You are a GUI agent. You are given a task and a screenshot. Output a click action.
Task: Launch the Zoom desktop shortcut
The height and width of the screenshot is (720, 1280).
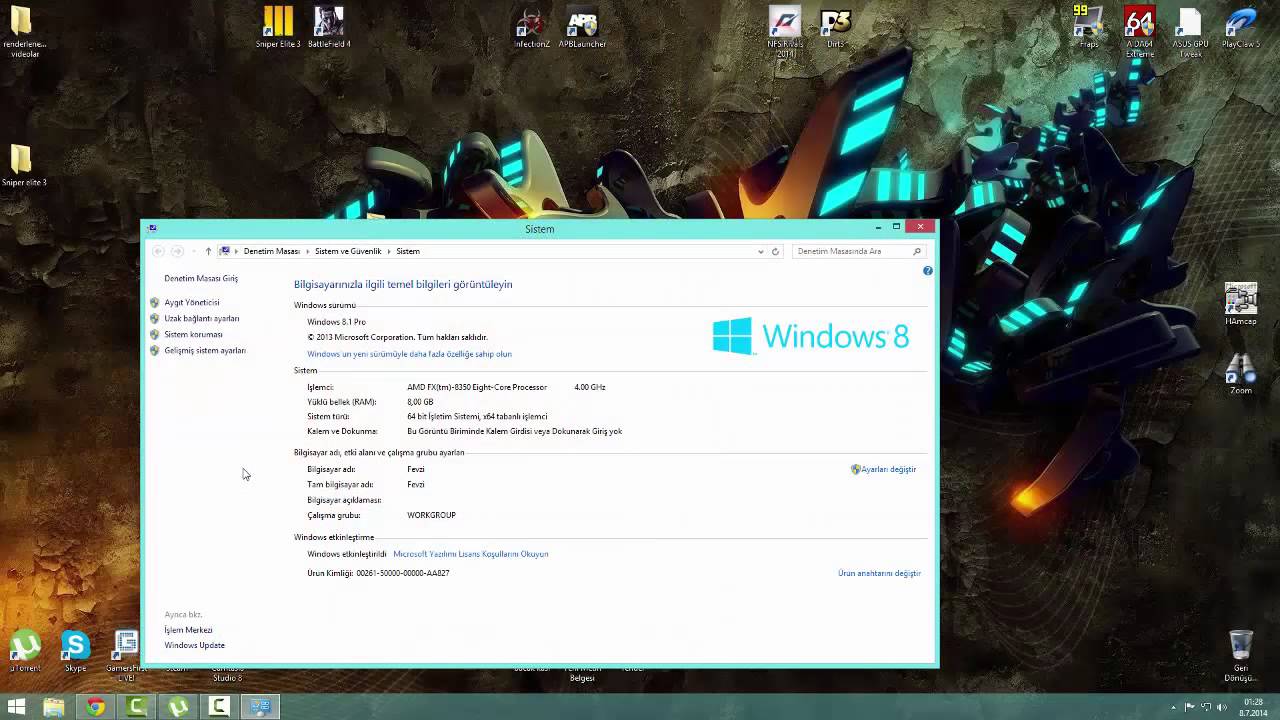tap(1241, 373)
